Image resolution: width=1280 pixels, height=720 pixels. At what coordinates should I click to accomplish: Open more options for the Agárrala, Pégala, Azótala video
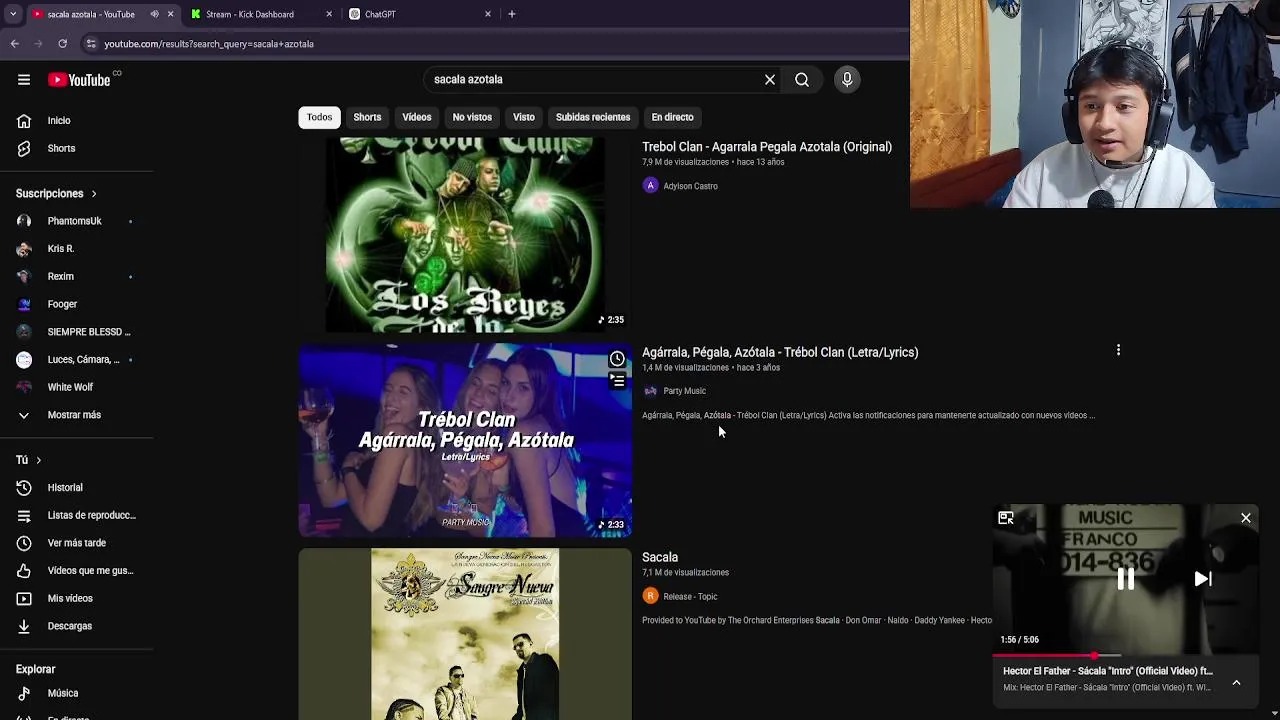[x=1118, y=351]
